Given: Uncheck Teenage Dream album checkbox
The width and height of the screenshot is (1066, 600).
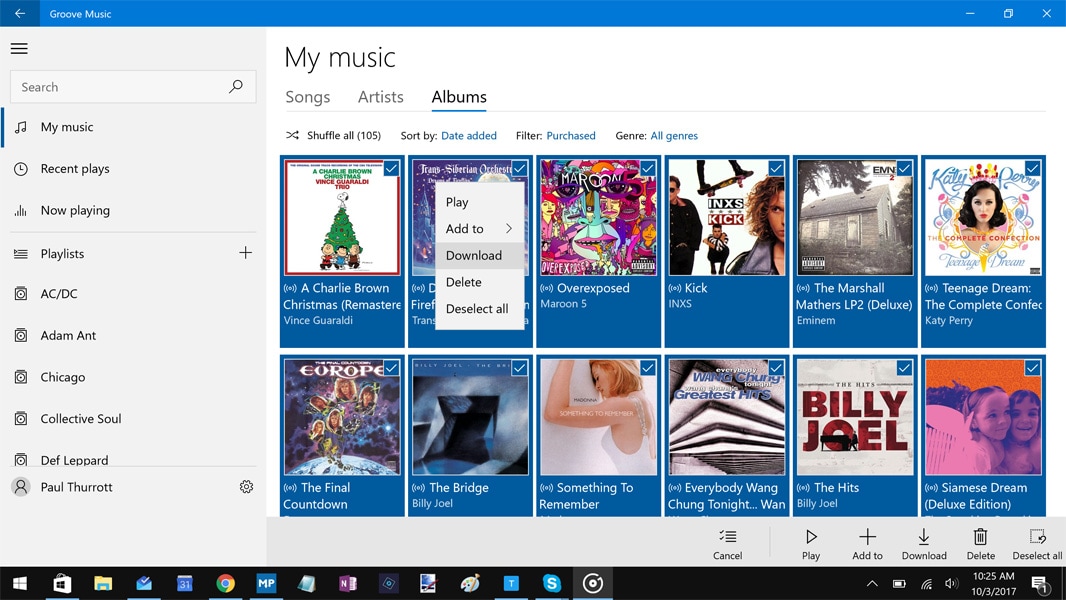Looking at the screenshot, I should coord(1033,168).
